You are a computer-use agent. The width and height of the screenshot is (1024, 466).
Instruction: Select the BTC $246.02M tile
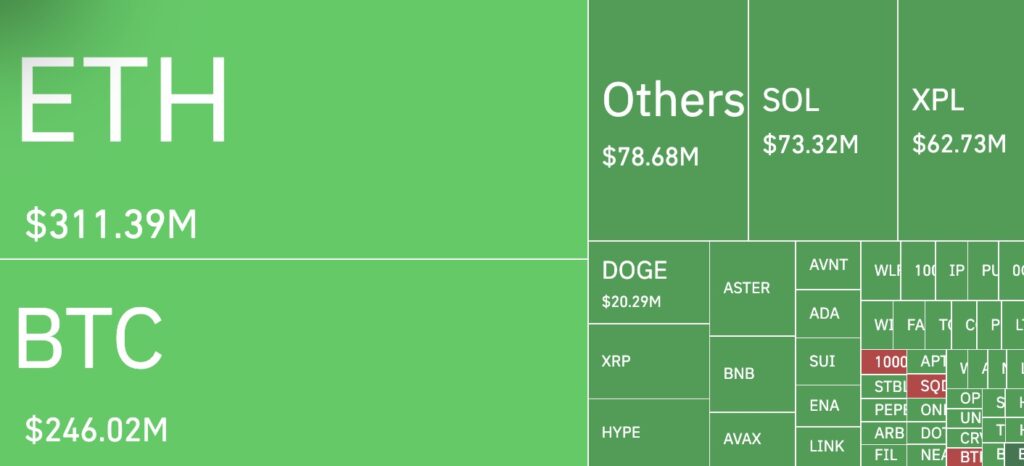(x=294, y=363)
